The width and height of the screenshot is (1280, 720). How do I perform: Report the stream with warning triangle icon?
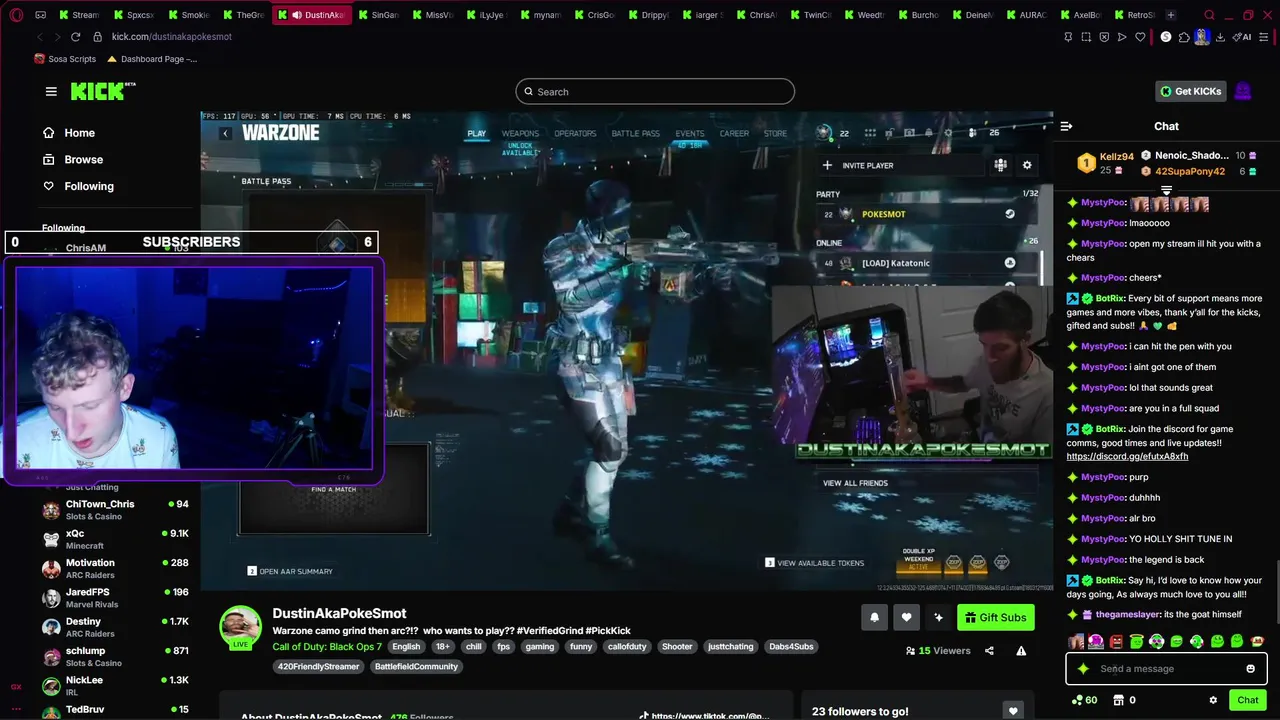coord(1021,651)
